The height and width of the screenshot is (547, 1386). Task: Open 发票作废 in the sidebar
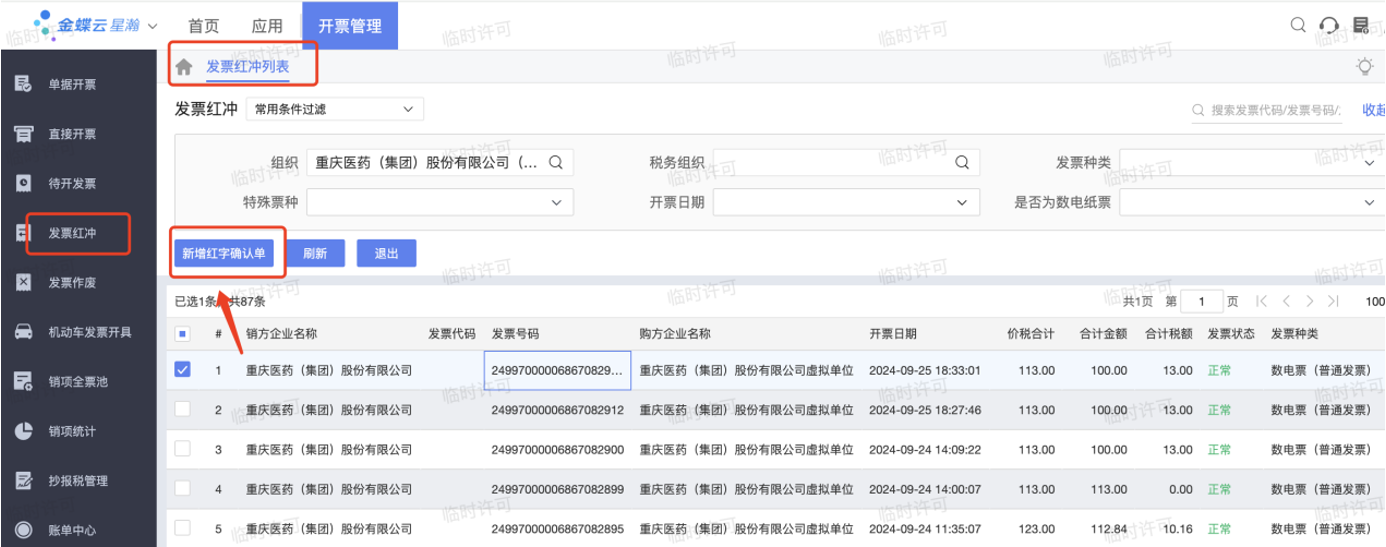(72, 282)
